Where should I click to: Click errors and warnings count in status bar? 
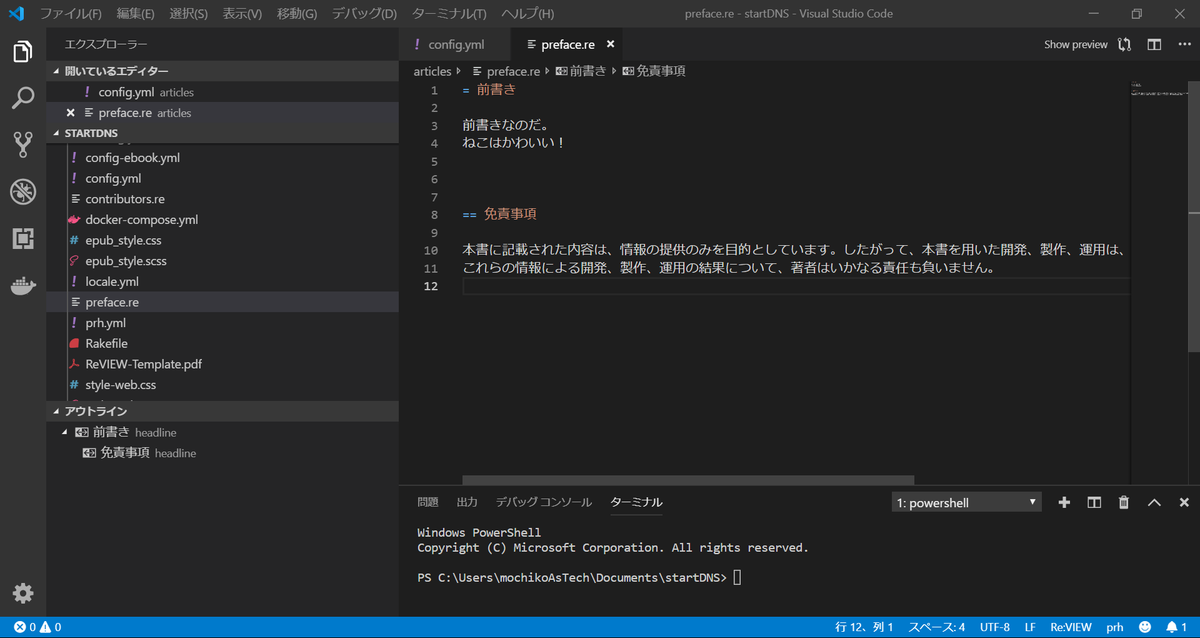coord(37,627)
